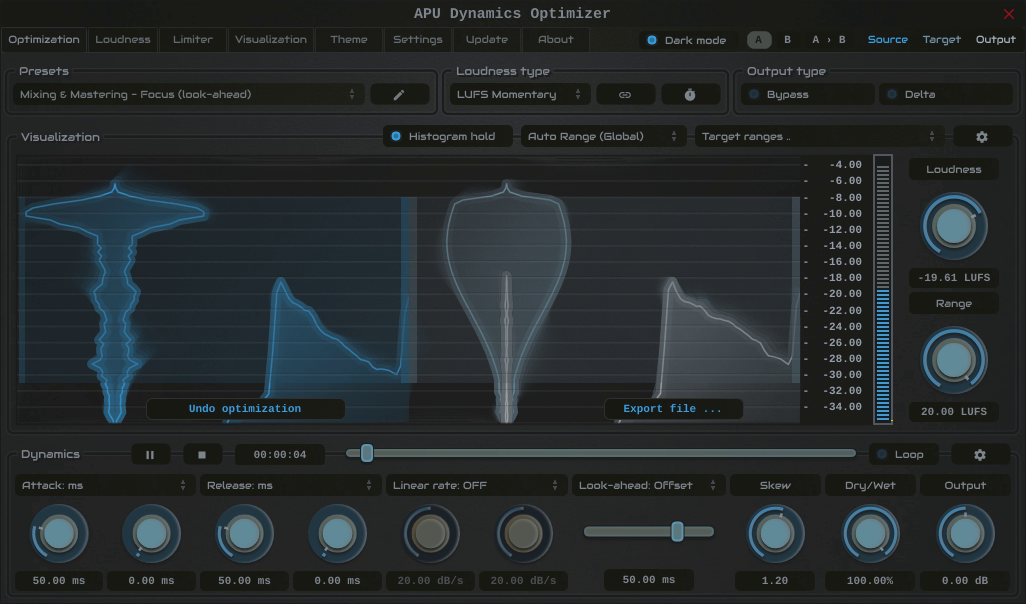This screenshot has height=604, width=1026.
Task: Toggle Loop playback
Action: (x=903, y=454)
